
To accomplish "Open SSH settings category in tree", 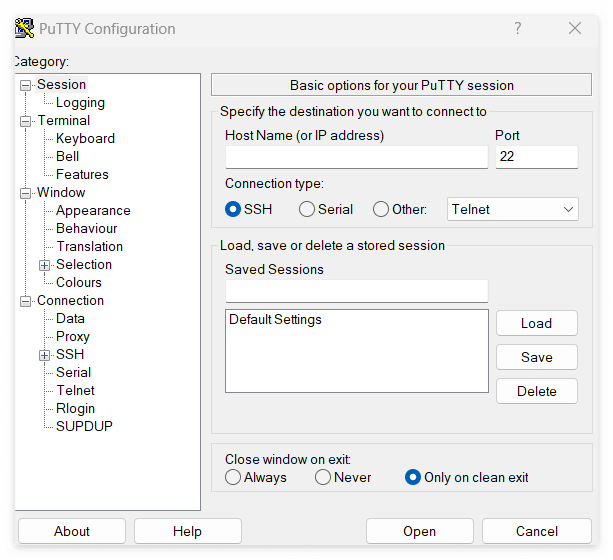I will (x=70, y=354).
